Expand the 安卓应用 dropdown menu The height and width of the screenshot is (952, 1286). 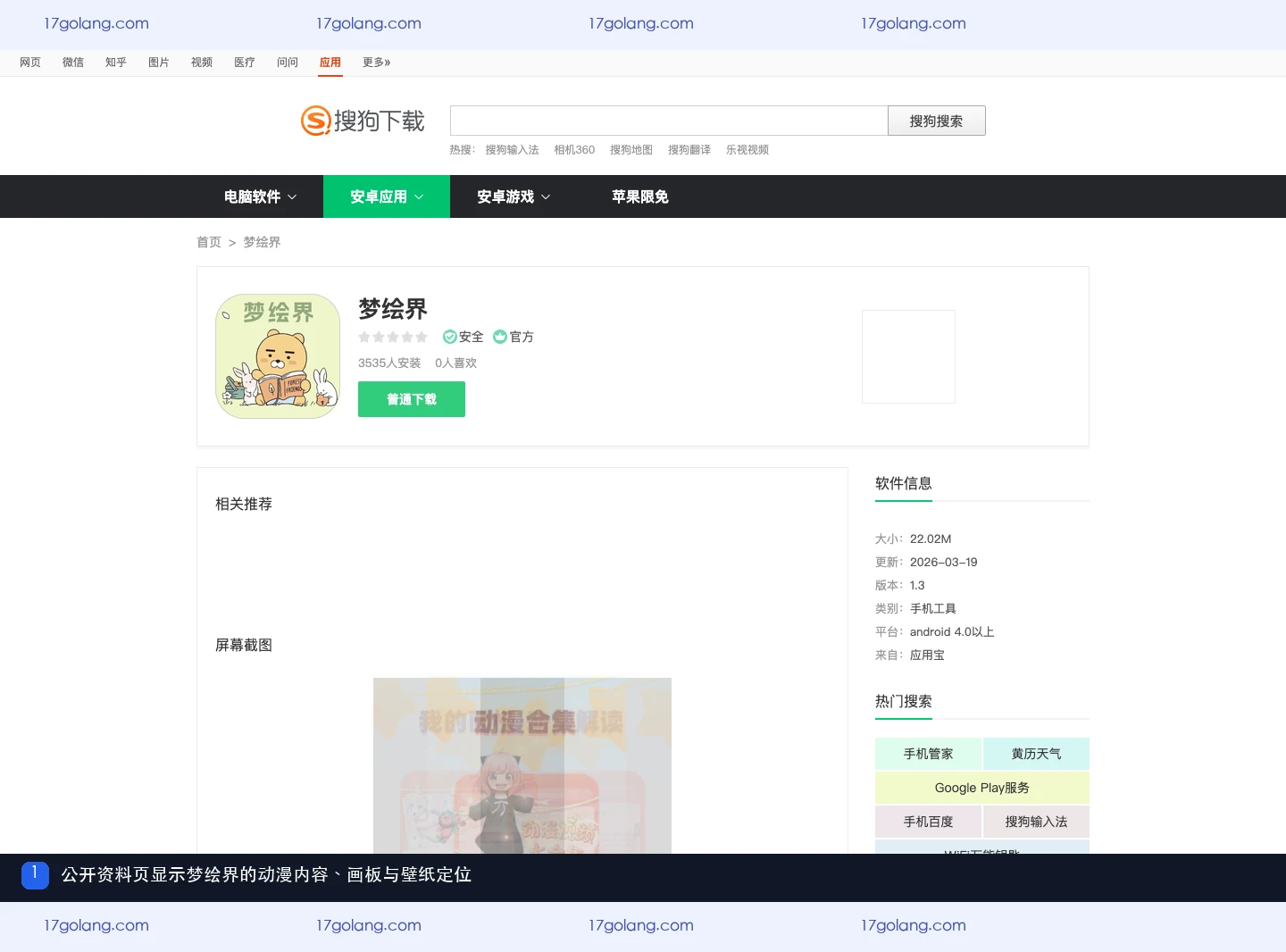pyautogui.click(x=387, y=196)
